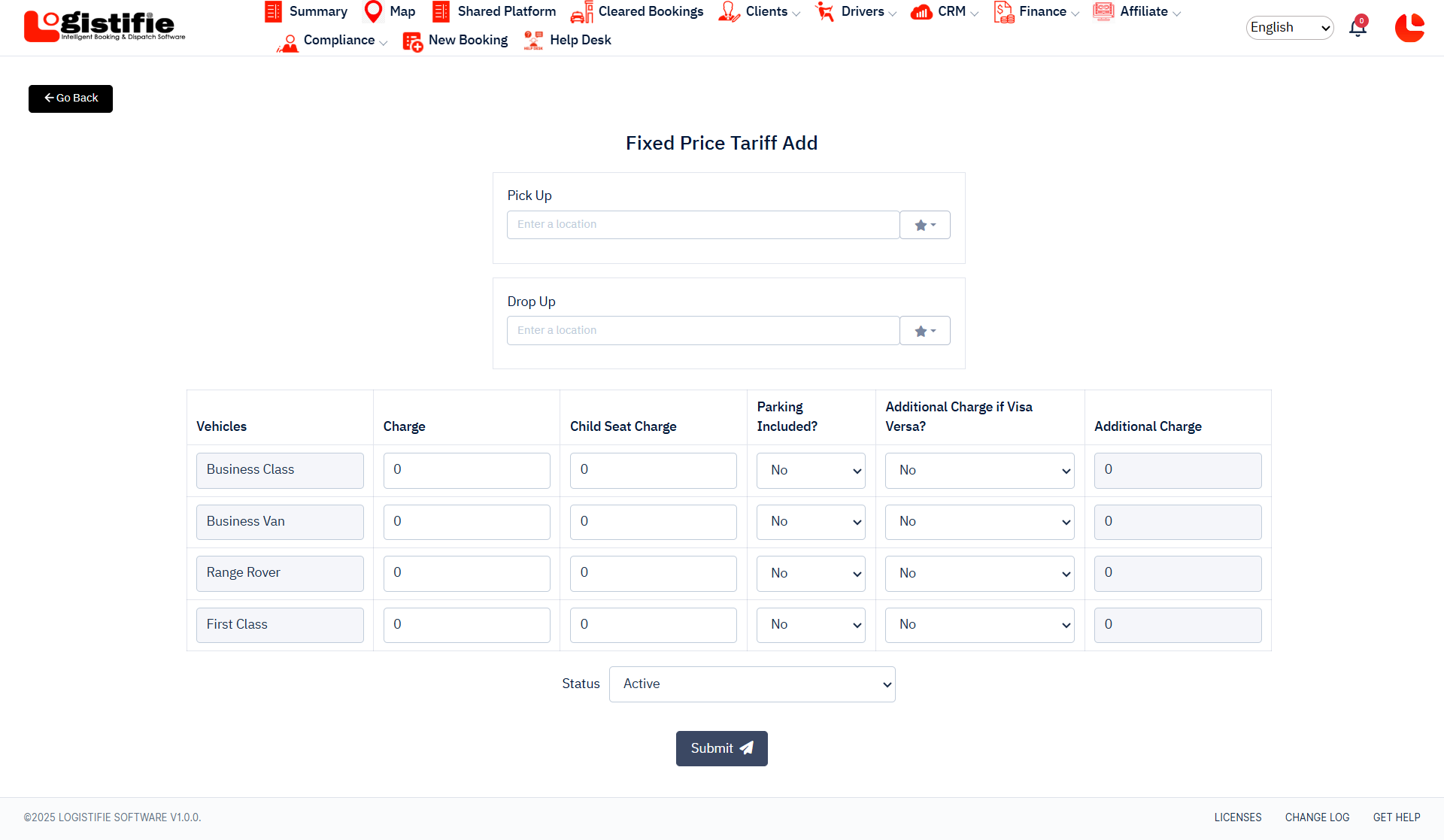
Task: Submit the fixed price tariff form
Action: coord(721,748)
